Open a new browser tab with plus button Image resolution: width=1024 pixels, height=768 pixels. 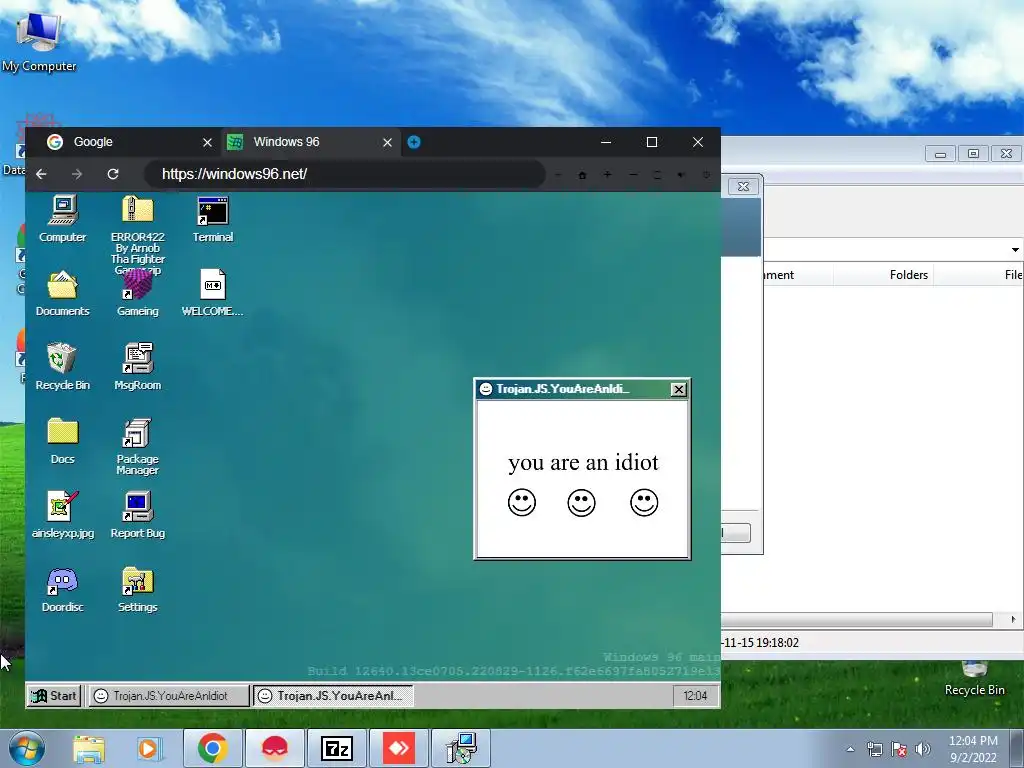pos(414,142)
